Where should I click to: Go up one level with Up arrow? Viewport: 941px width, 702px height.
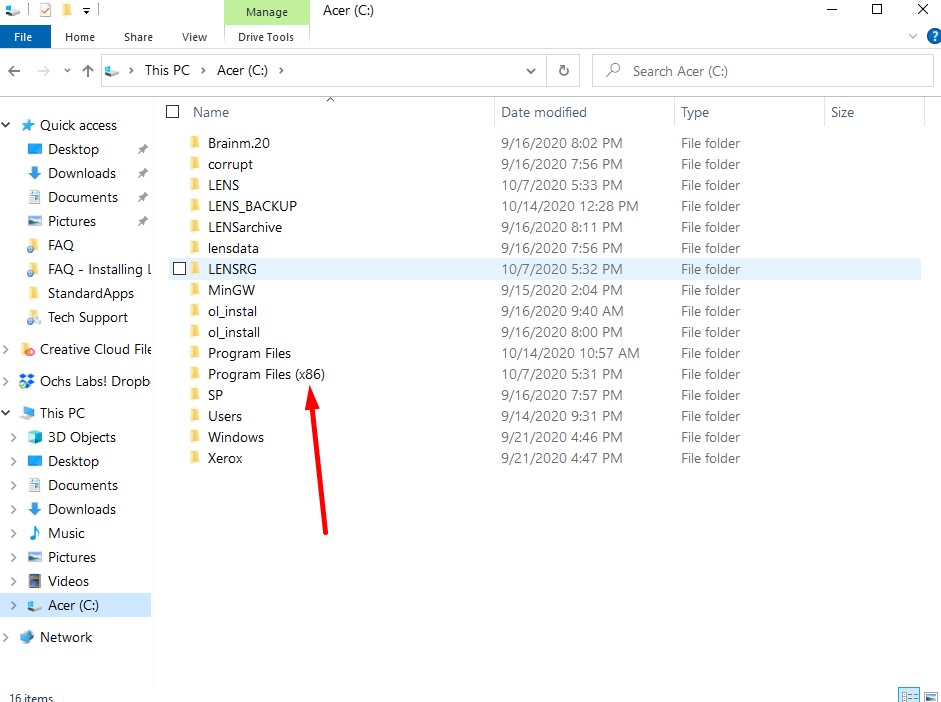(88, 71)
